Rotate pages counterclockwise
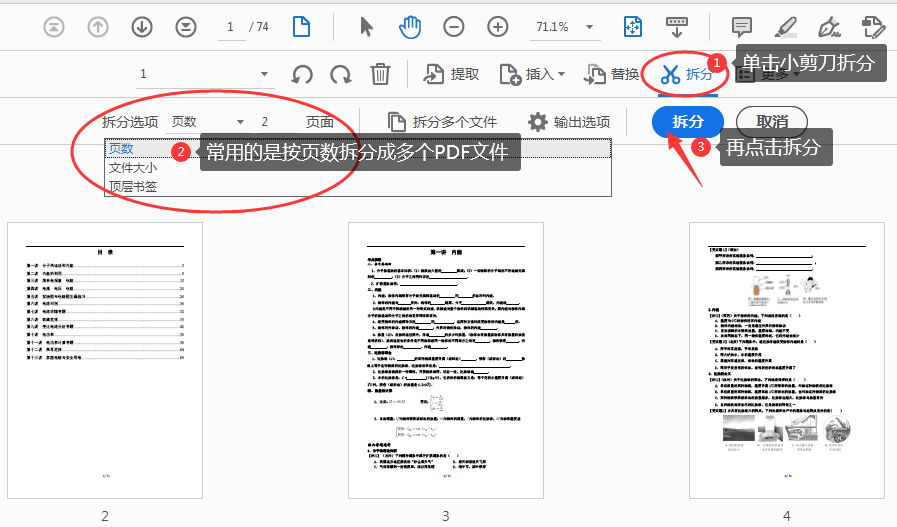 click(x=302, y=74)
